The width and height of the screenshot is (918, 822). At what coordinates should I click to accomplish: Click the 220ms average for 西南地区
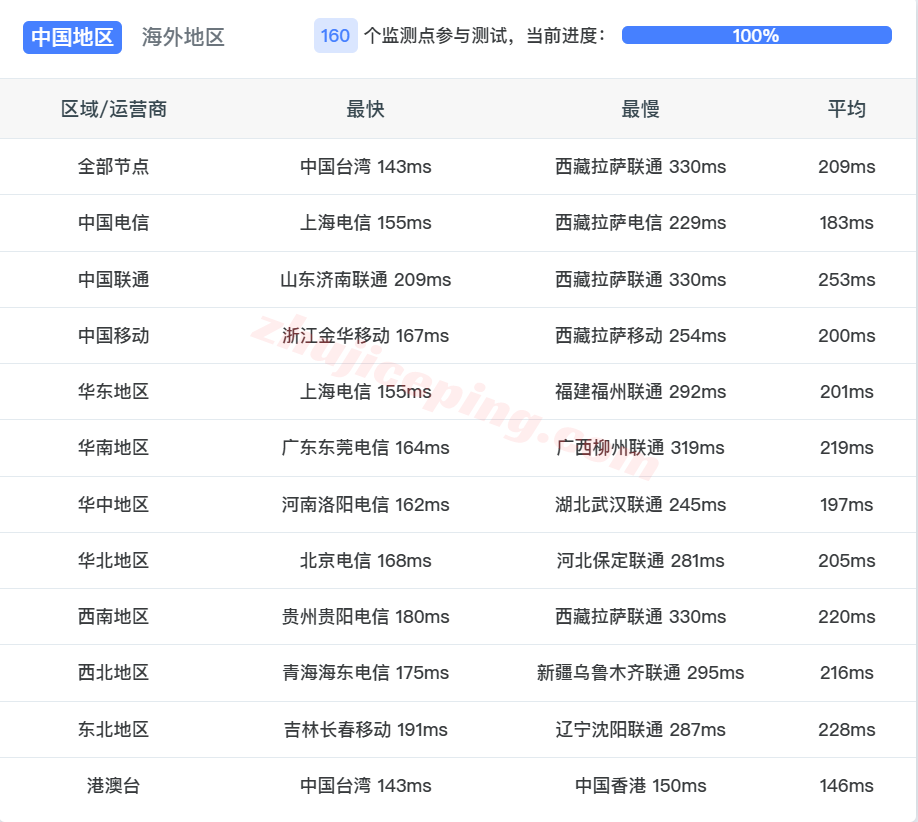click(x=847, y=616)
